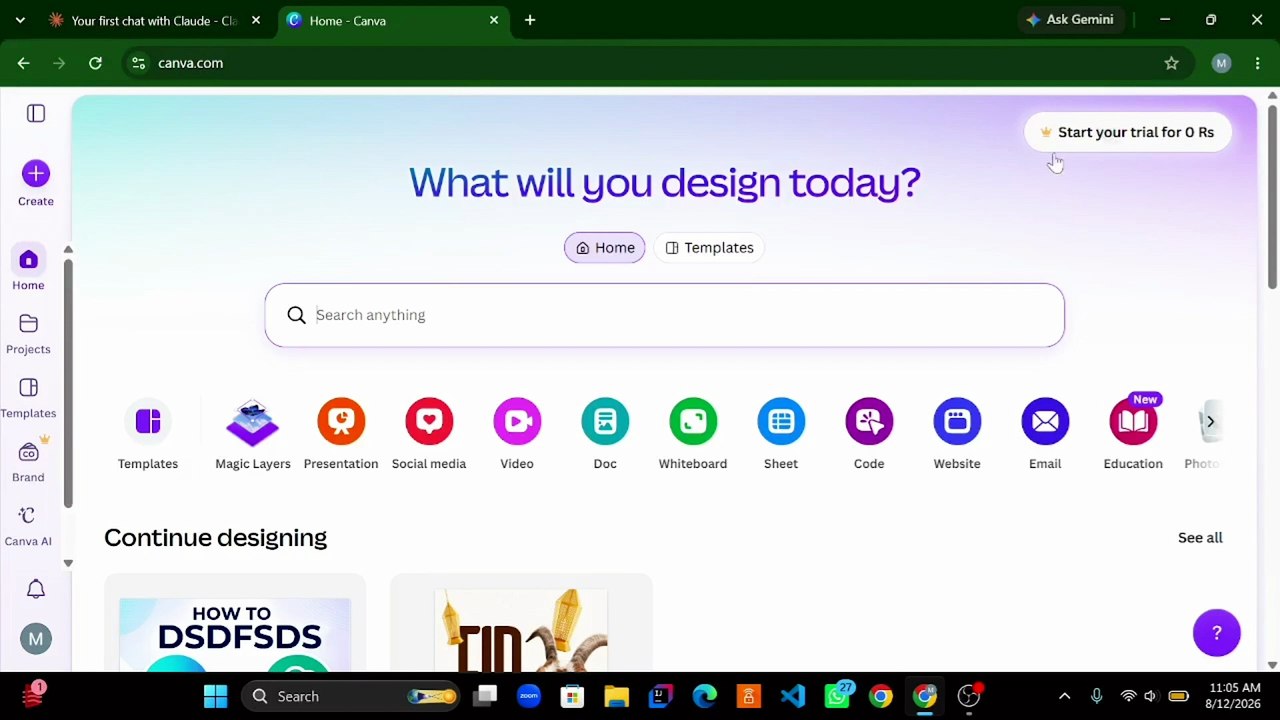Image resolution: width=1280 pixels, height=720 pixels.
Task: Open Brand in the left sidebar
Action: pyautogui.click(x=28, y=461)
